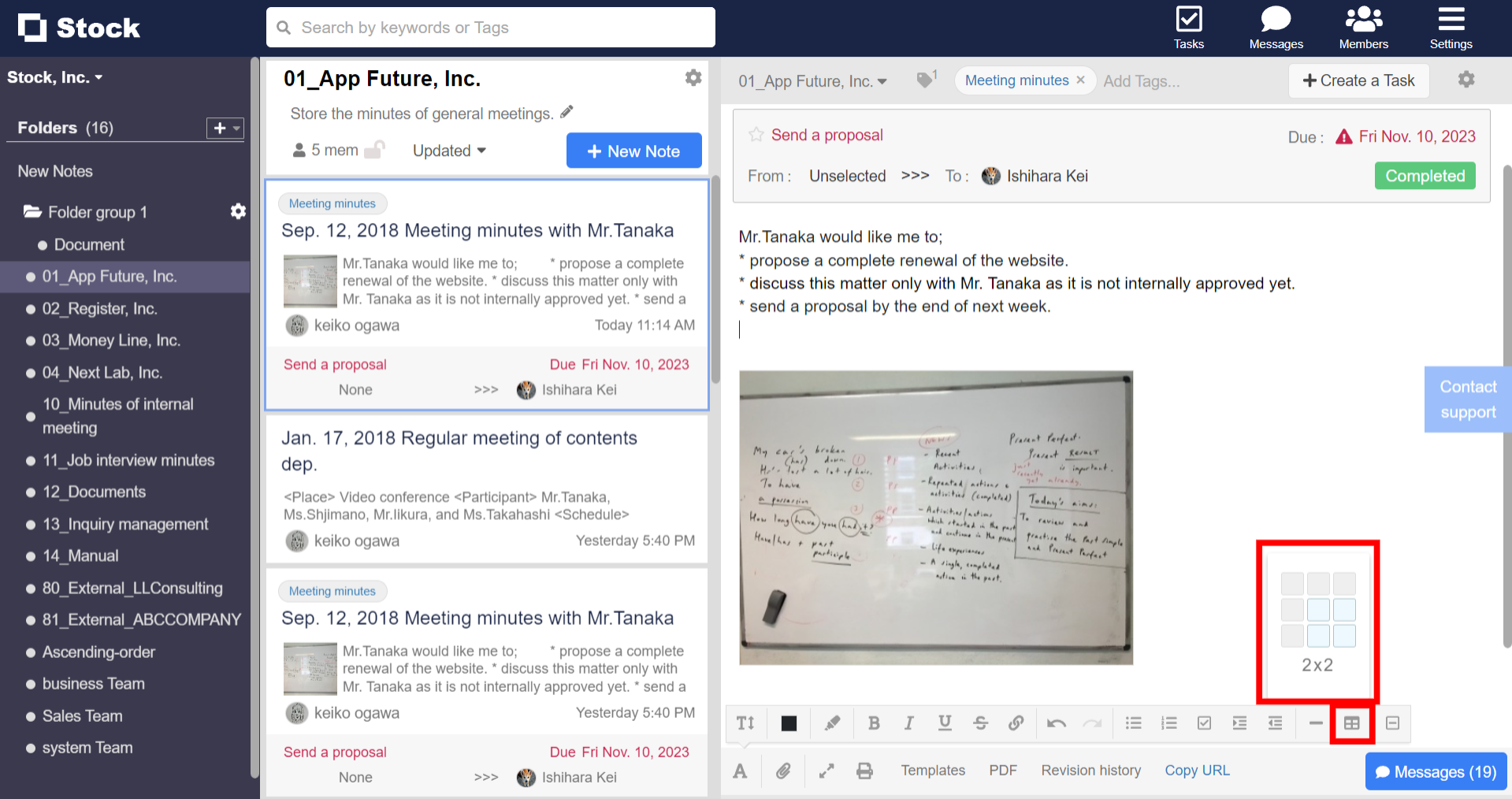Viewport: 1512px width, 799px height.
Task: Open the Templates menu
Action: pyautogui.click(x=933, y=771)
